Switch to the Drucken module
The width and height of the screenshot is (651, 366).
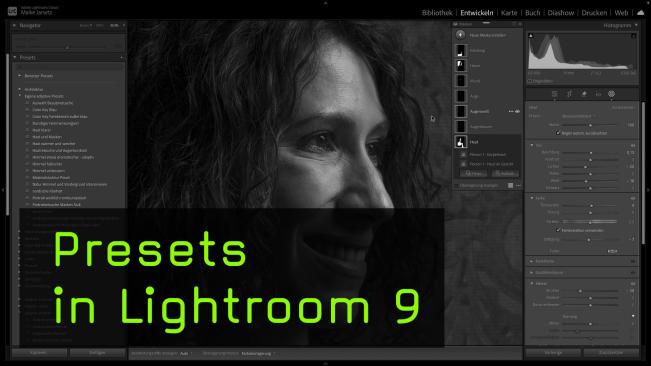tap(594, 13)
